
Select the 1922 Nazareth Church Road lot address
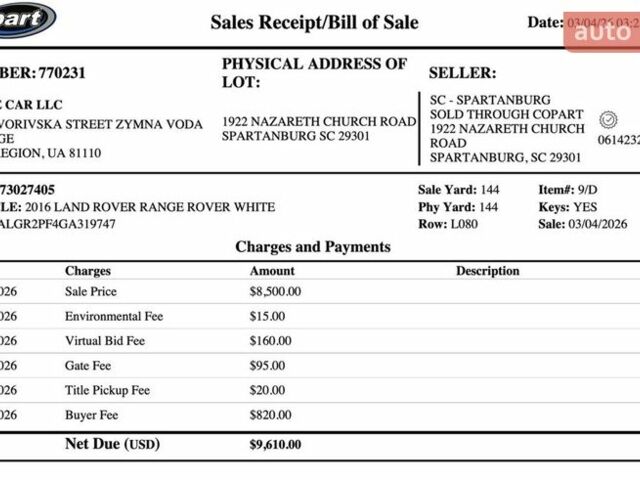click(318, 121)
